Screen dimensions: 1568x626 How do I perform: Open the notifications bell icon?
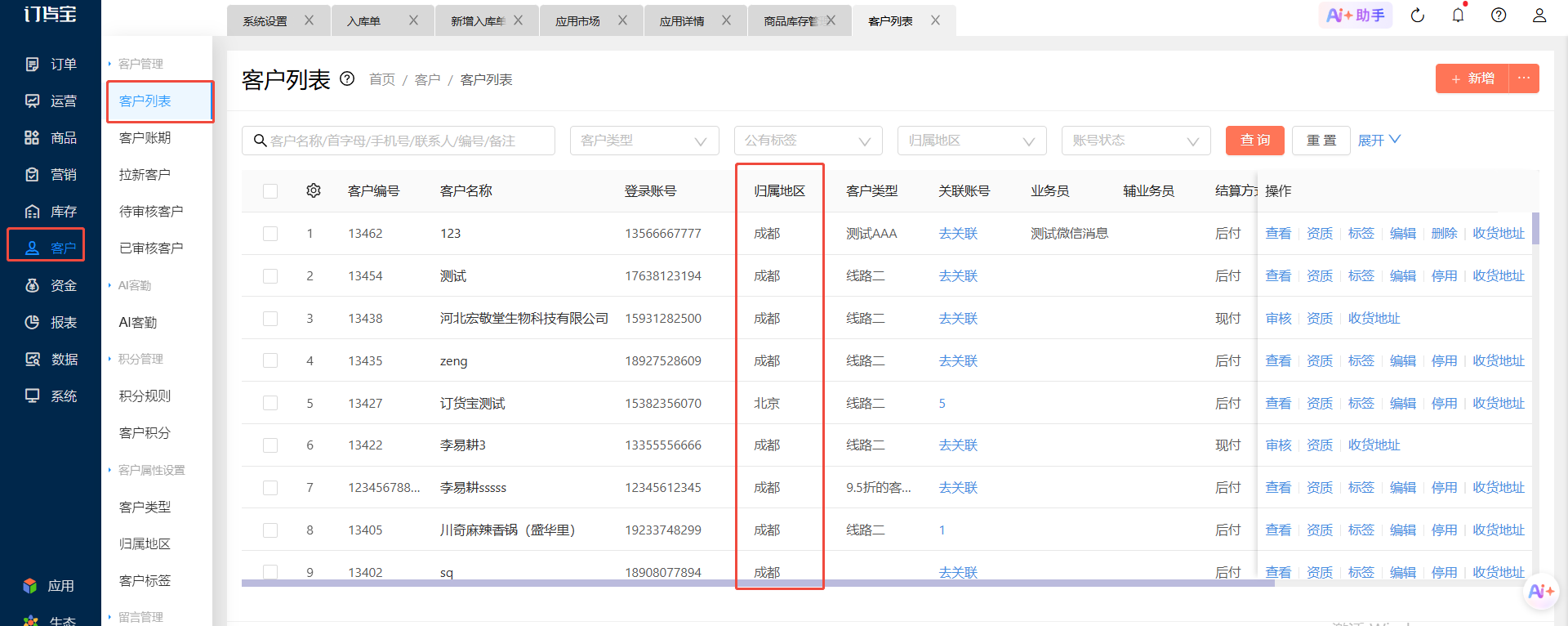tap(1458, 15)
